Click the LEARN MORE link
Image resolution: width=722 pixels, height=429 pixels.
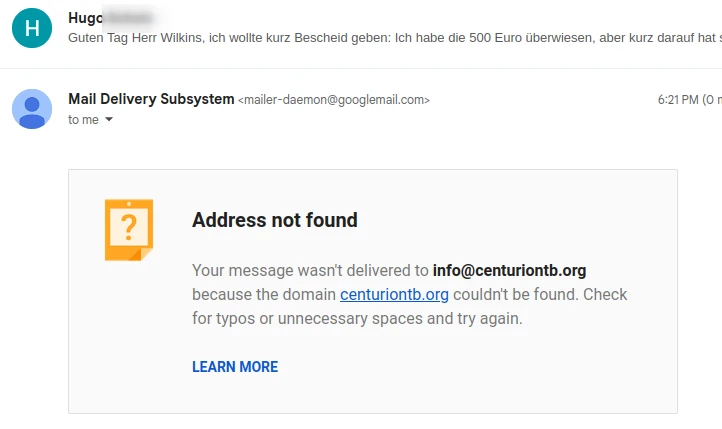pyautogui.click(x=235, y=367)
